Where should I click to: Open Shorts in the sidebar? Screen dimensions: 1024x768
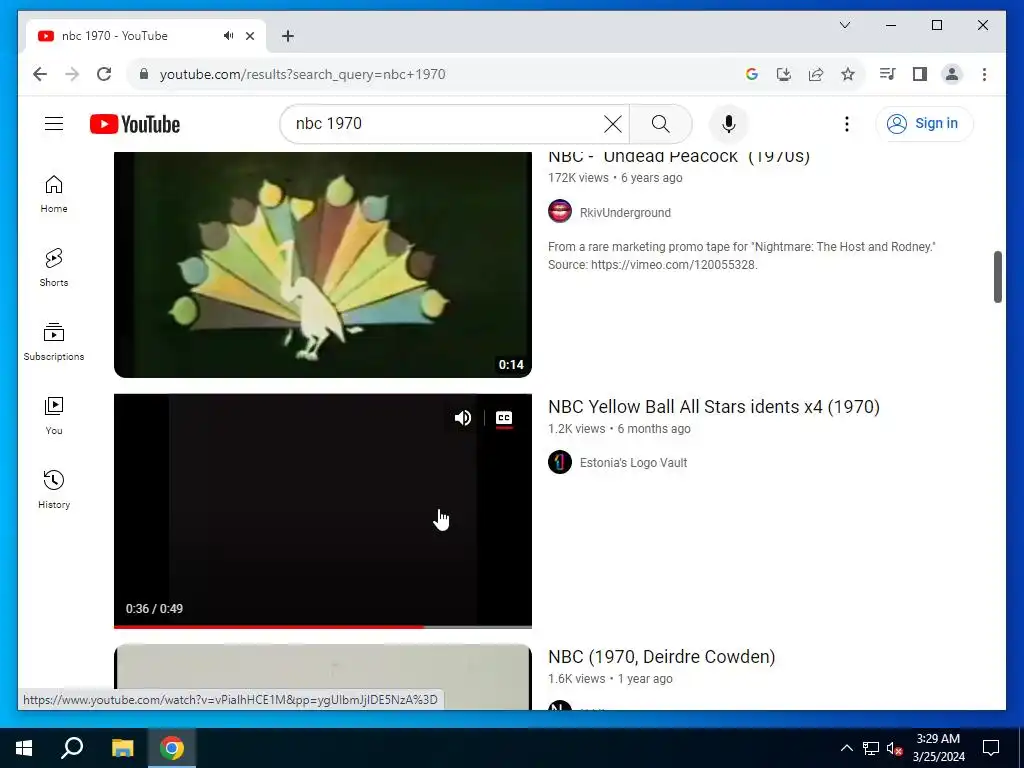(x=54, y=268)
